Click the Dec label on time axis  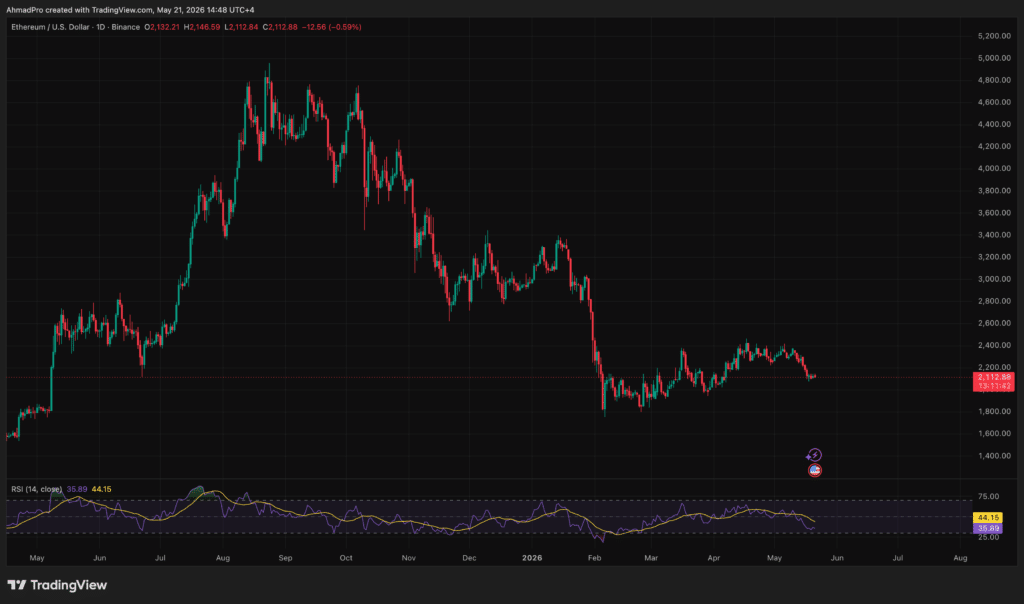pos(469,558)
